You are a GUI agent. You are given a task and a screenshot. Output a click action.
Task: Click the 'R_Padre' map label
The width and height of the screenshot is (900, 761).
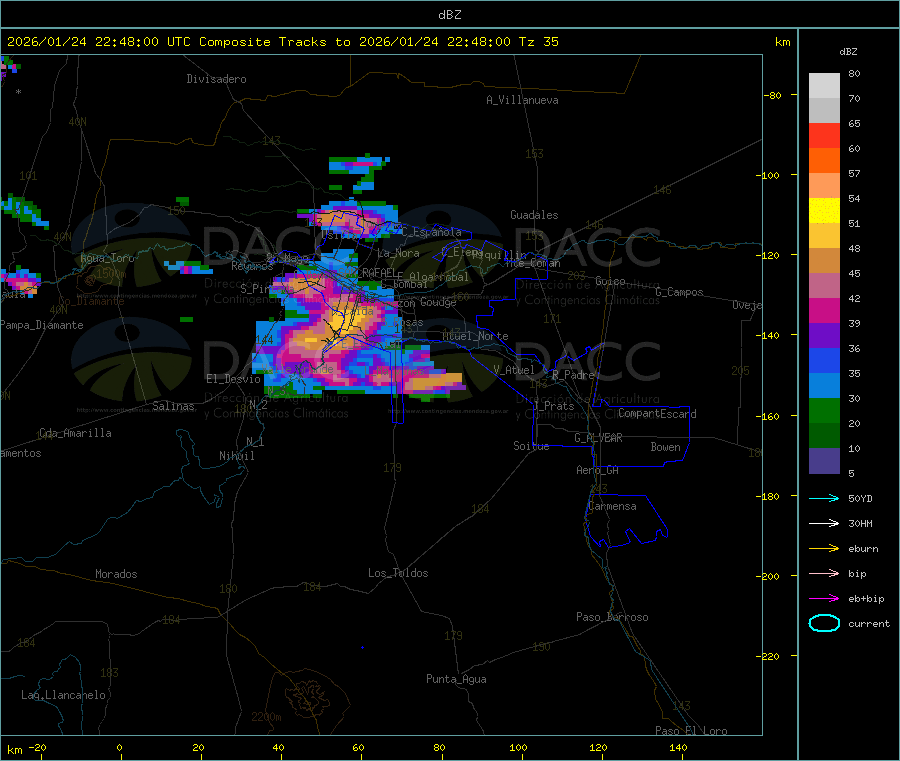click(573, 375)
